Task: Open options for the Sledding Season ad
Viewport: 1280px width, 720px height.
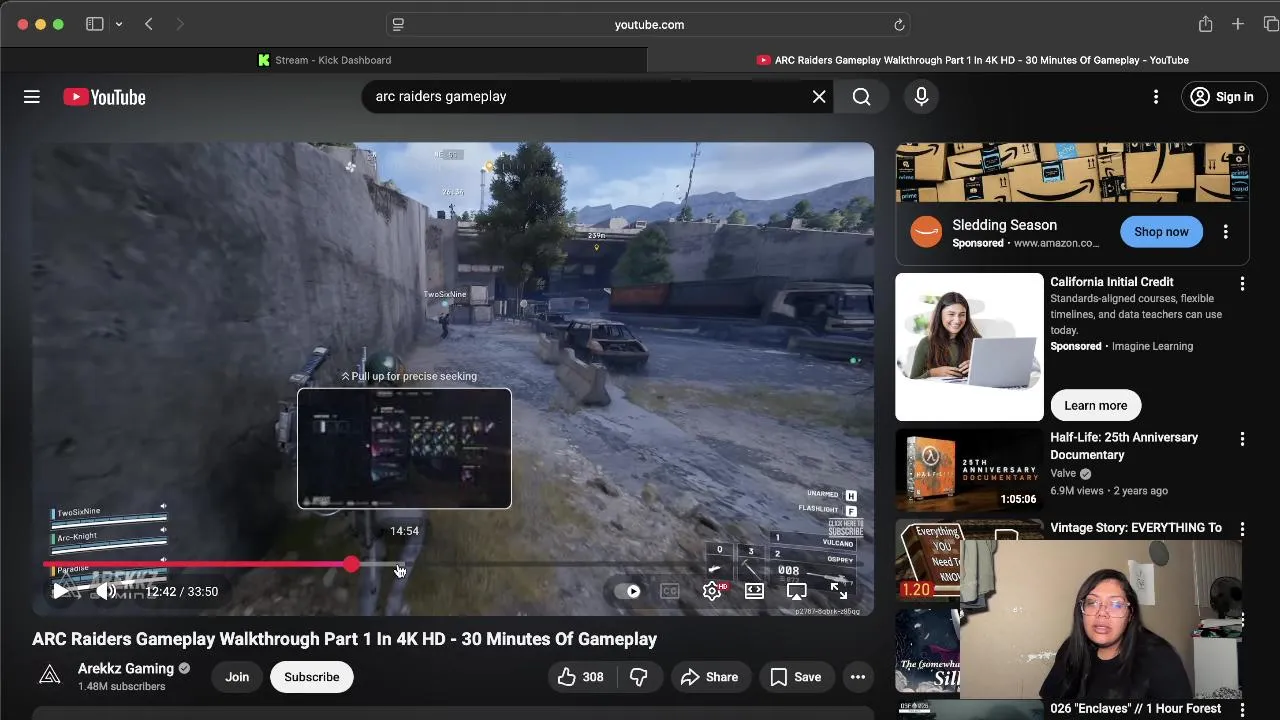Action: click(1226, 232)
